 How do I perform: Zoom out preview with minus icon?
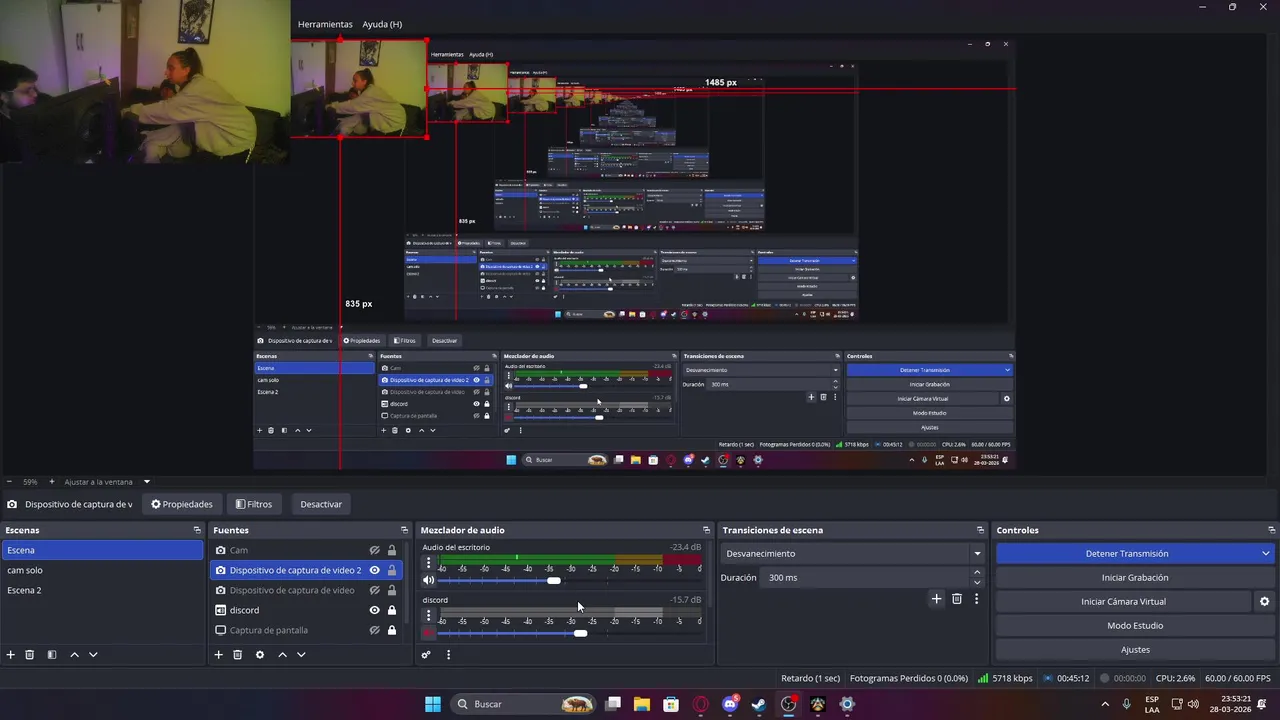9,482
